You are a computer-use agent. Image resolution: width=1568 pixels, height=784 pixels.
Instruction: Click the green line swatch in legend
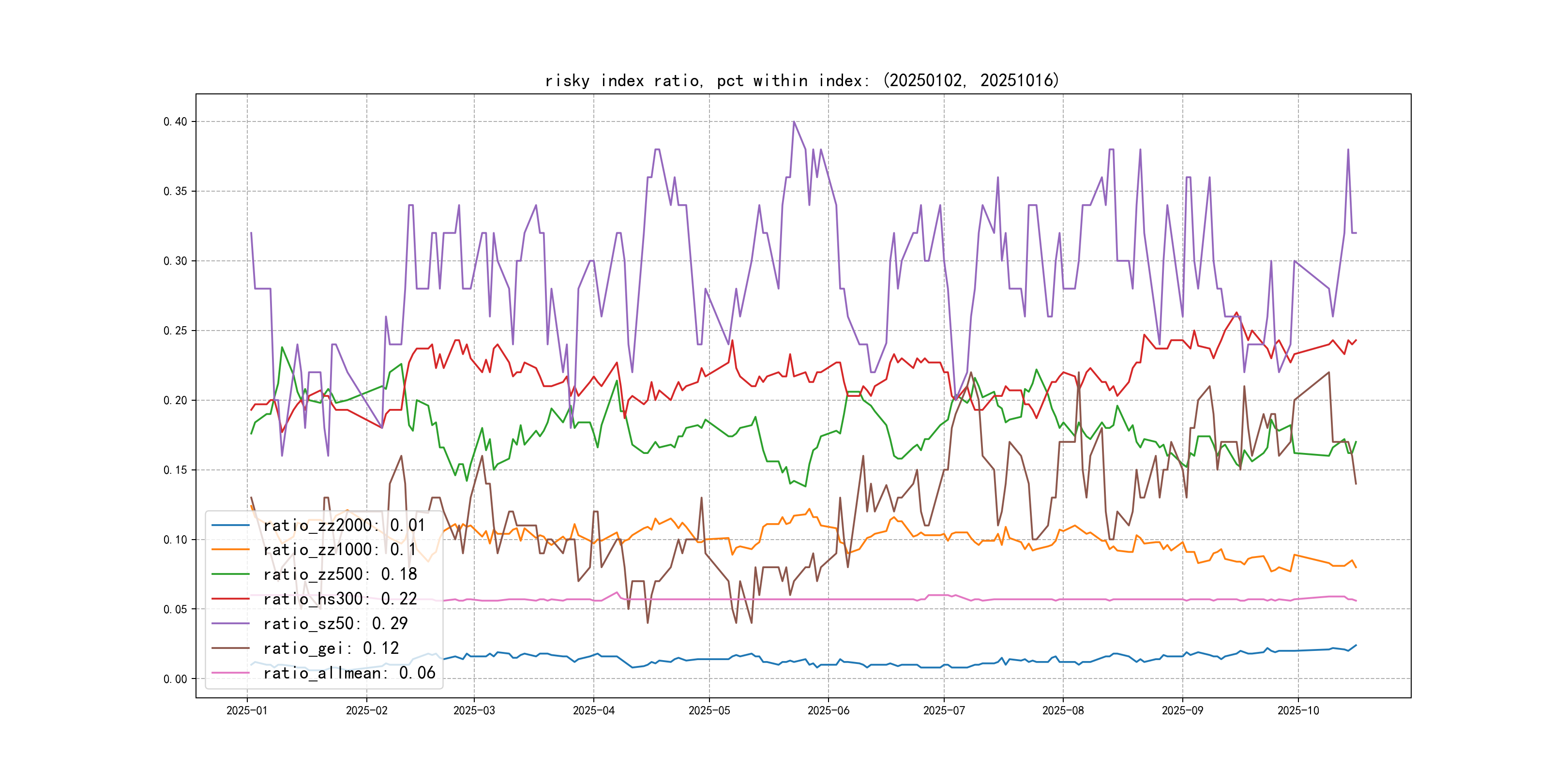pyautogui.click(x=230, y=574)
